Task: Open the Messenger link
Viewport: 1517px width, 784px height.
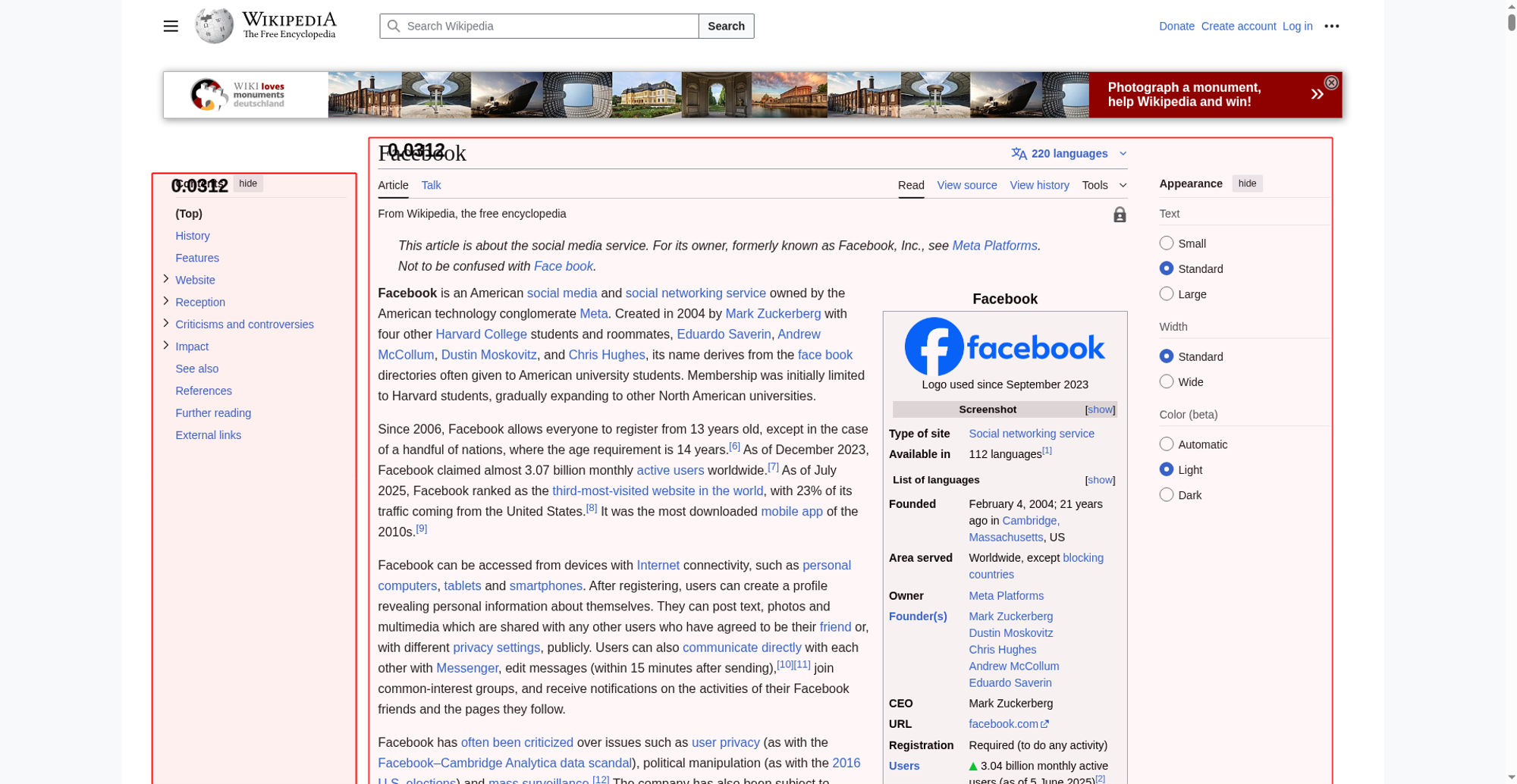Action: pos(467,668)
